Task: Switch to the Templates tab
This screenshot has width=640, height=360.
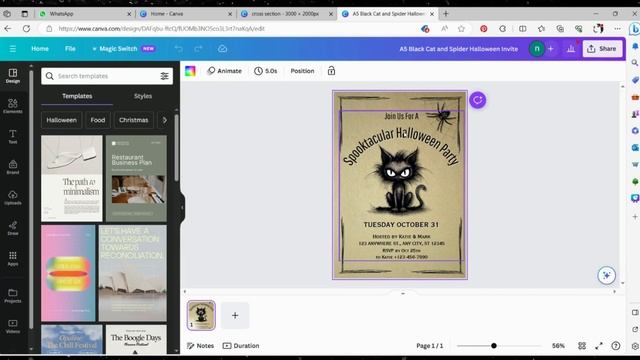Action: [77, 96]
